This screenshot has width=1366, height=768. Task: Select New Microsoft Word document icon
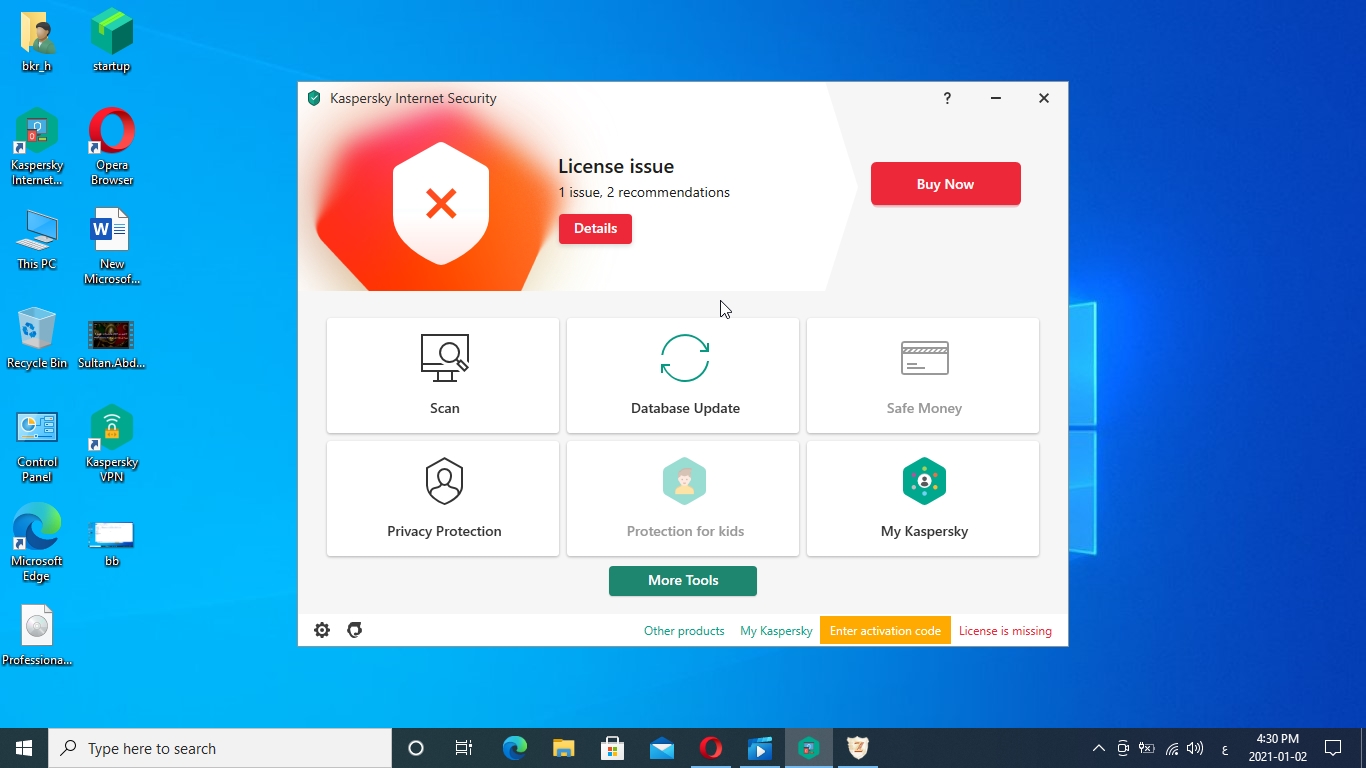tap(112, 246)
